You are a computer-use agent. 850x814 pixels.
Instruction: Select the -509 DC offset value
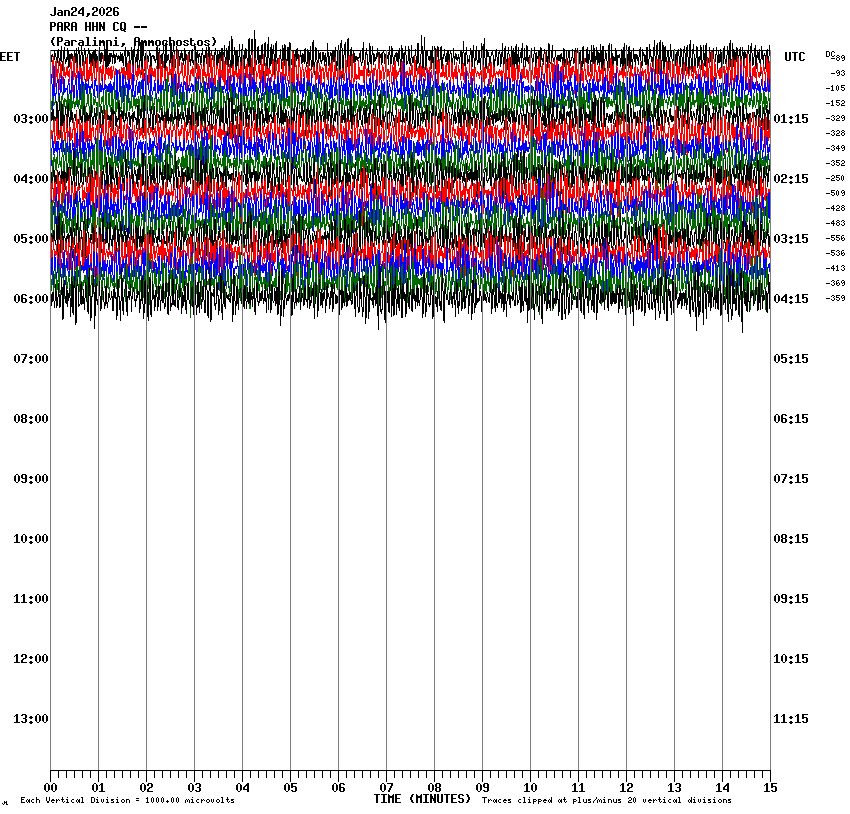(x=836, y=193)
